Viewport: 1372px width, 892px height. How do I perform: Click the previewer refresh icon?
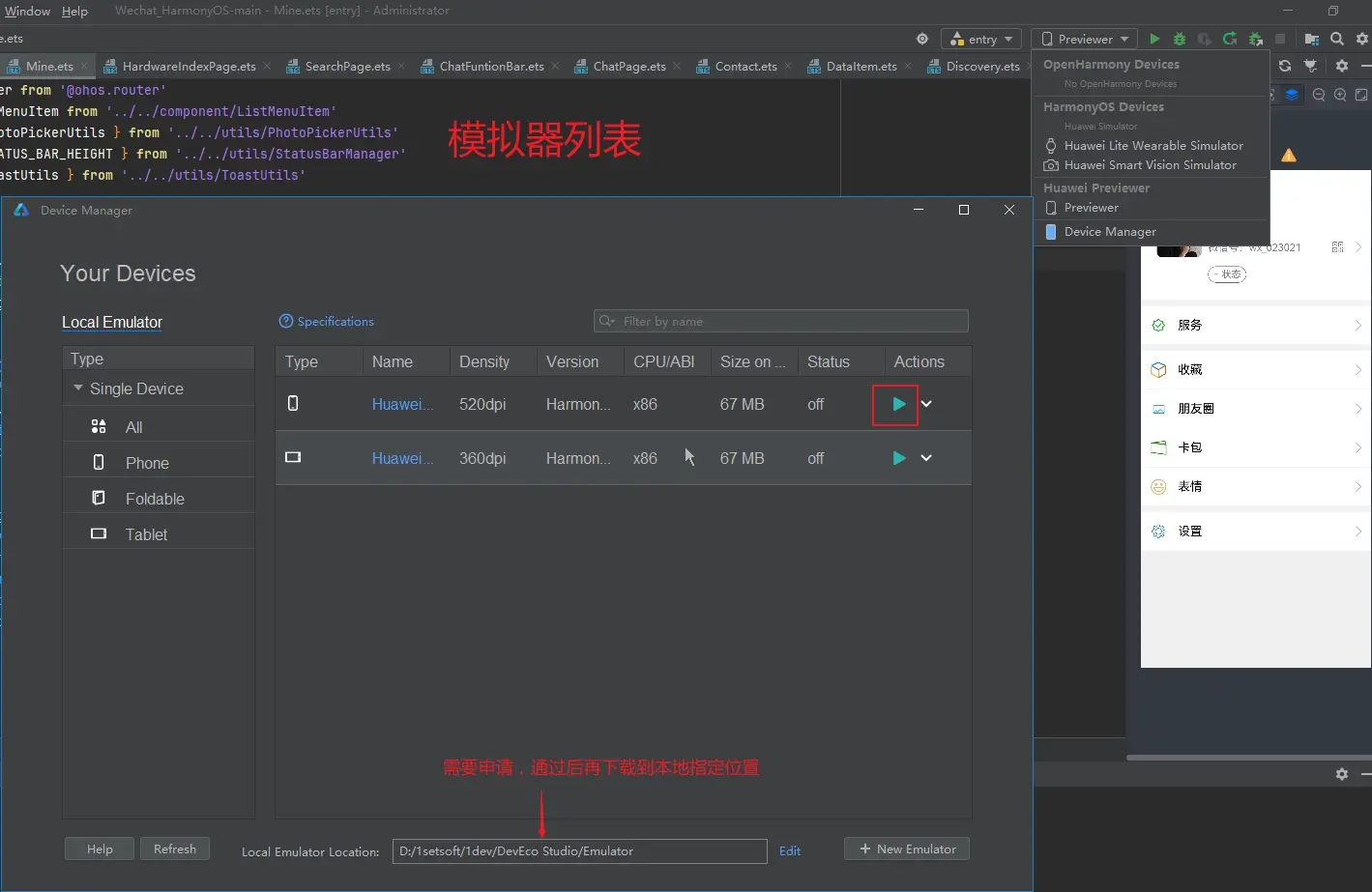click(x=1285, y=66)
